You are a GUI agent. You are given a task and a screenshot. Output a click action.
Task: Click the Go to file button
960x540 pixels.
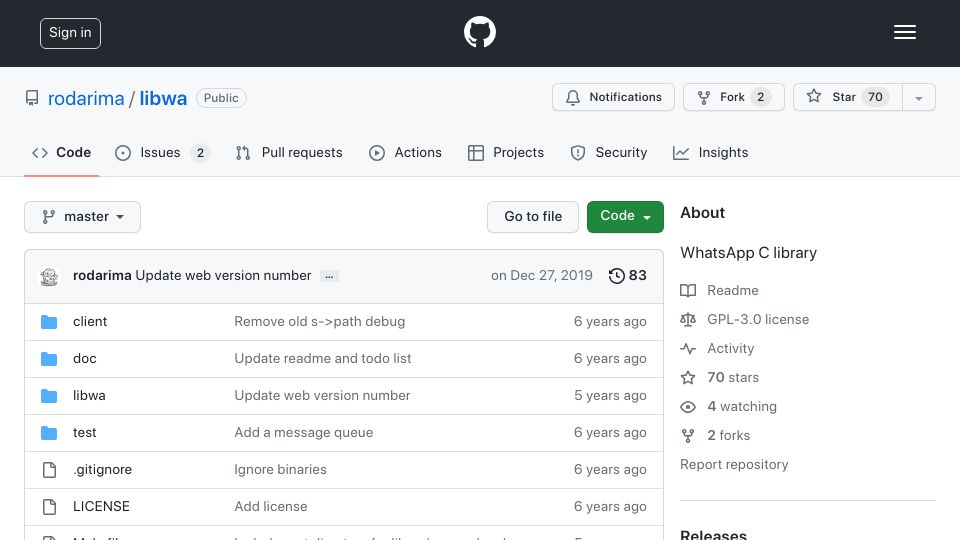tap(533, 217)
